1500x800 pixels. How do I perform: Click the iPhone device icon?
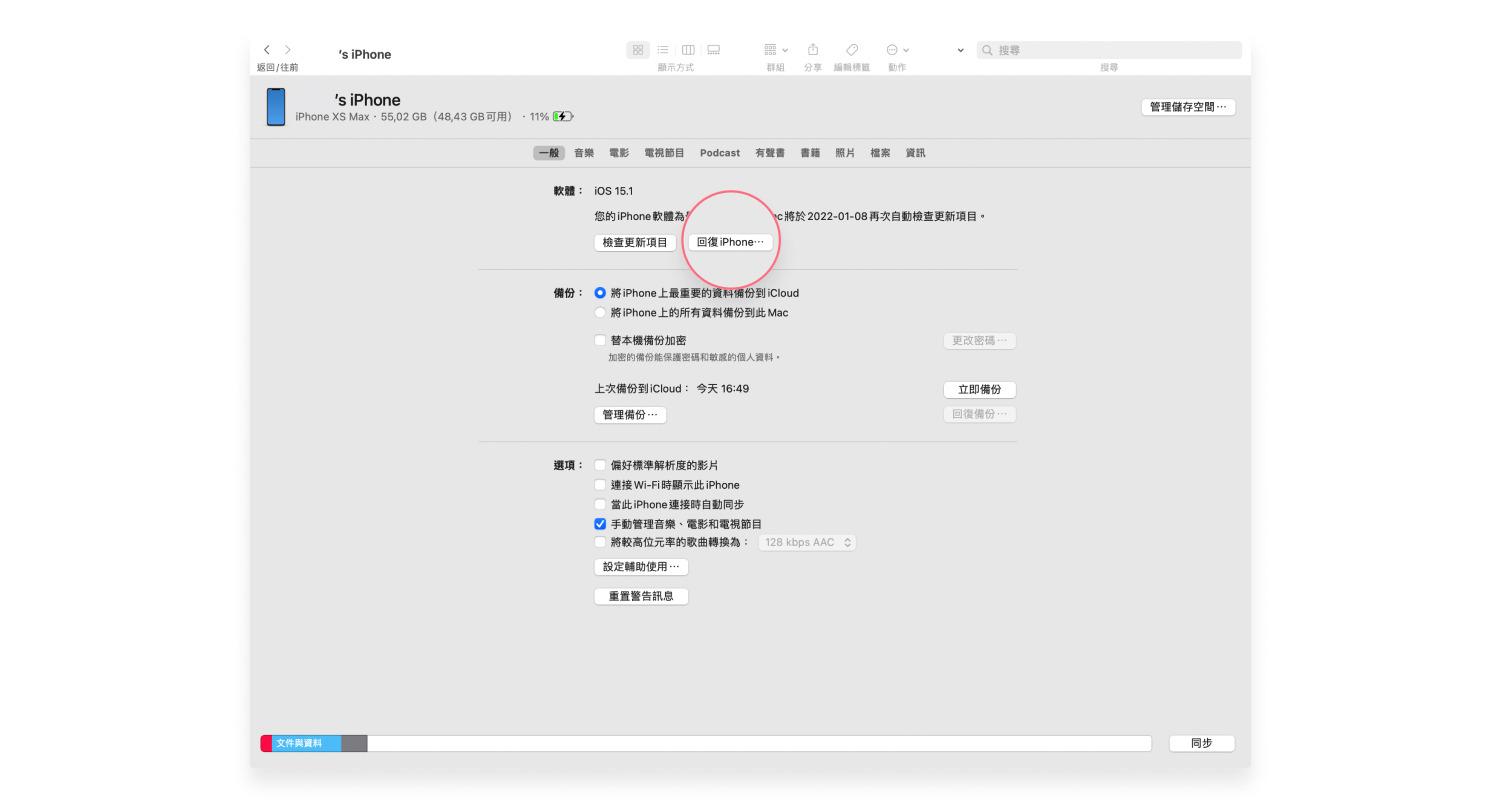(276, 107)
